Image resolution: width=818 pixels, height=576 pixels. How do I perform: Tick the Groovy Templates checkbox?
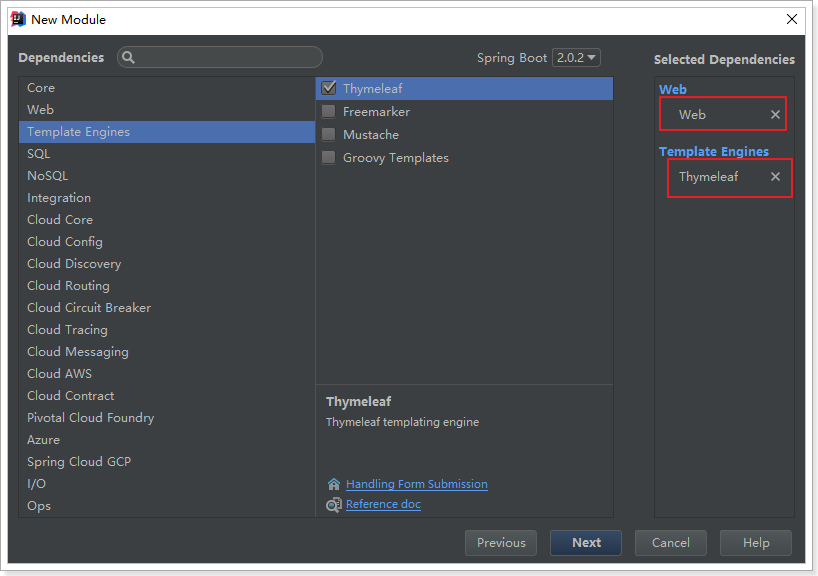[329, 158]
